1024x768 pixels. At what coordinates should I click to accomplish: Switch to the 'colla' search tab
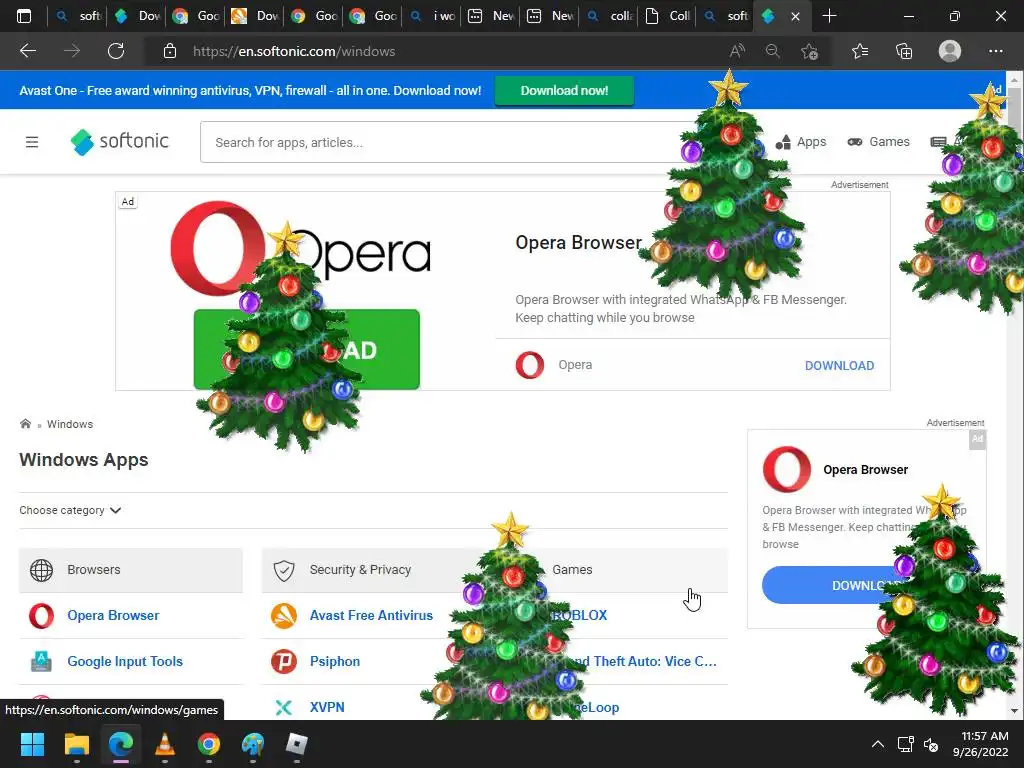[x=609, y=16]
